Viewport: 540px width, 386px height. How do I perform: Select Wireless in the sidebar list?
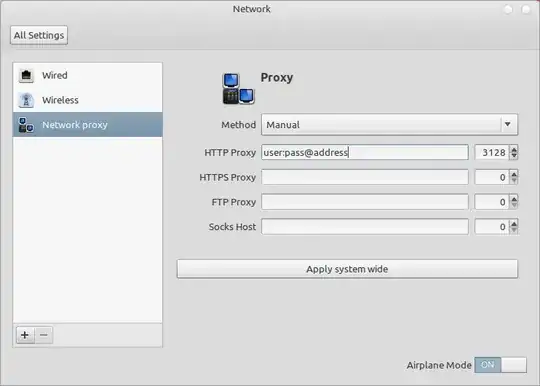point(87,100)
